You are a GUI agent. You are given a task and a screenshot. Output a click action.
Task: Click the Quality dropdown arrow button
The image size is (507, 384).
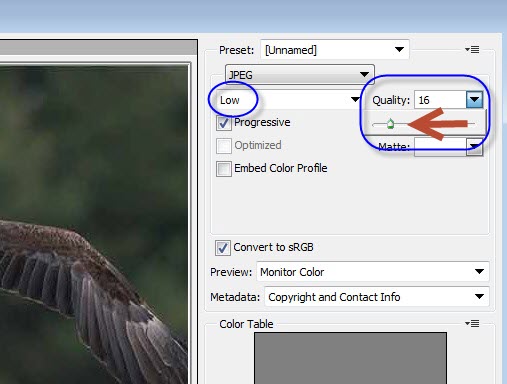click(474, 100)
